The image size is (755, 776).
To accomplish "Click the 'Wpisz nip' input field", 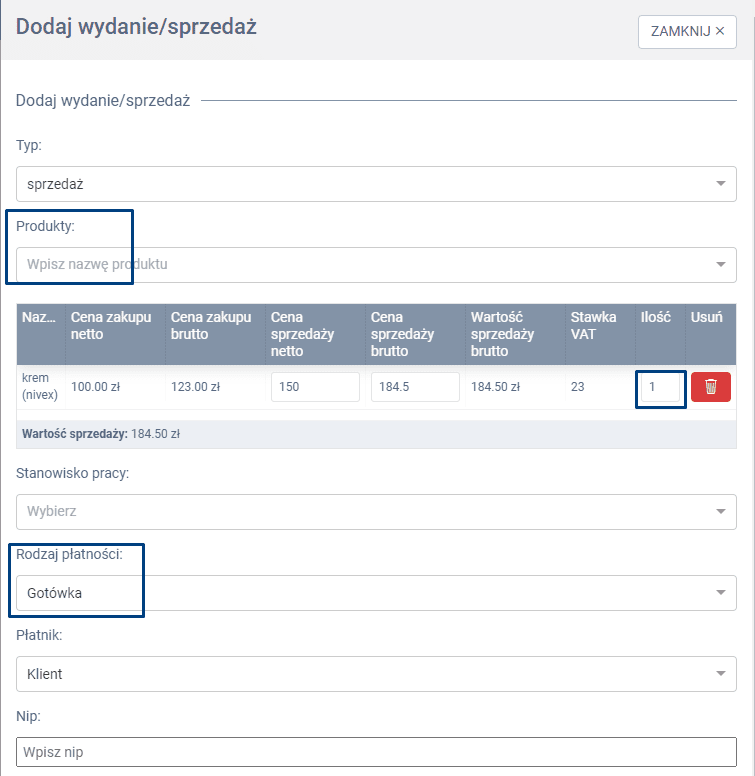I will click(376, 752).
